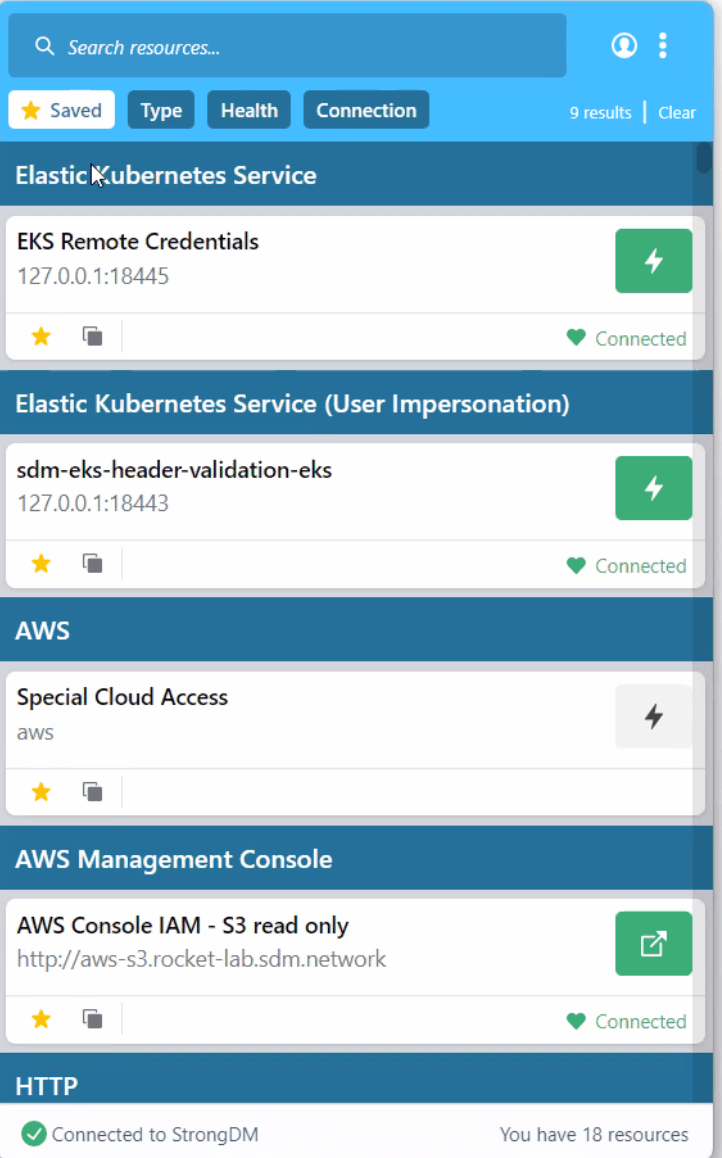This screenshot has height=1158, width=722.
Task: Select address 127.0.0.1:18445
Action: point(93,276)
